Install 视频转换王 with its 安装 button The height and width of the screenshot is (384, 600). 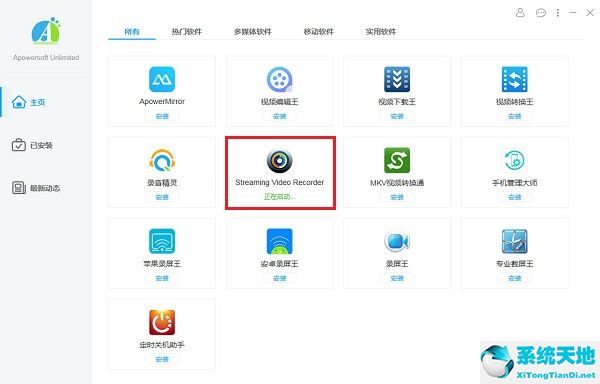tap(514, 116)
